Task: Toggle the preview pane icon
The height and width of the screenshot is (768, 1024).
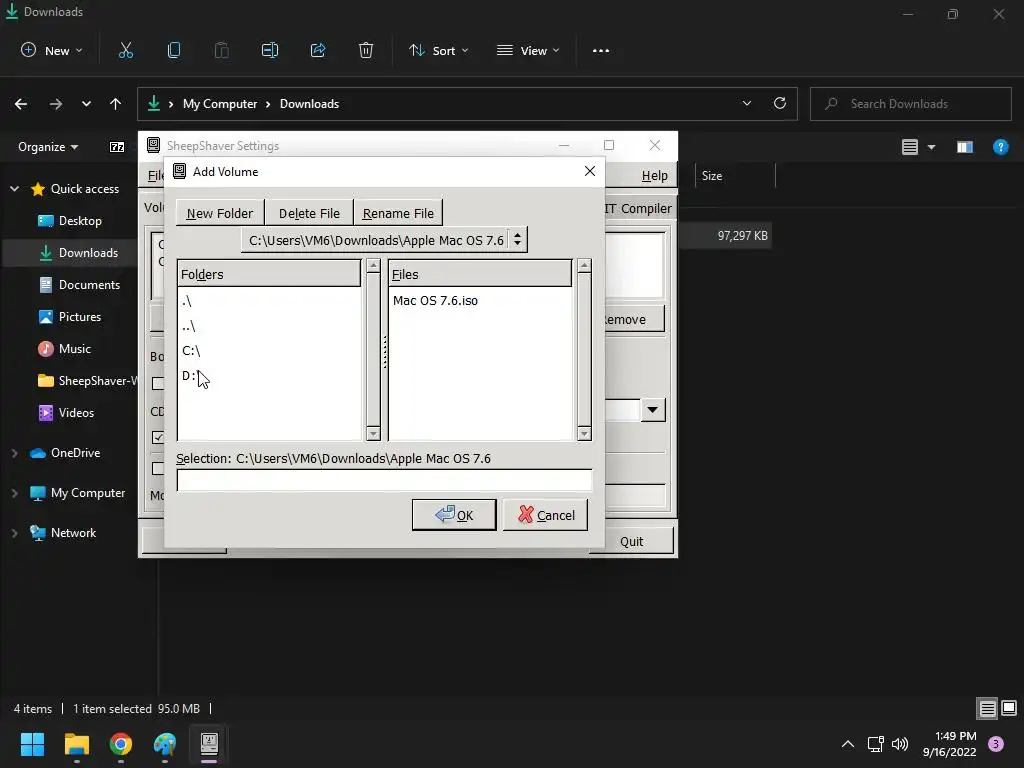Action: 965,147
